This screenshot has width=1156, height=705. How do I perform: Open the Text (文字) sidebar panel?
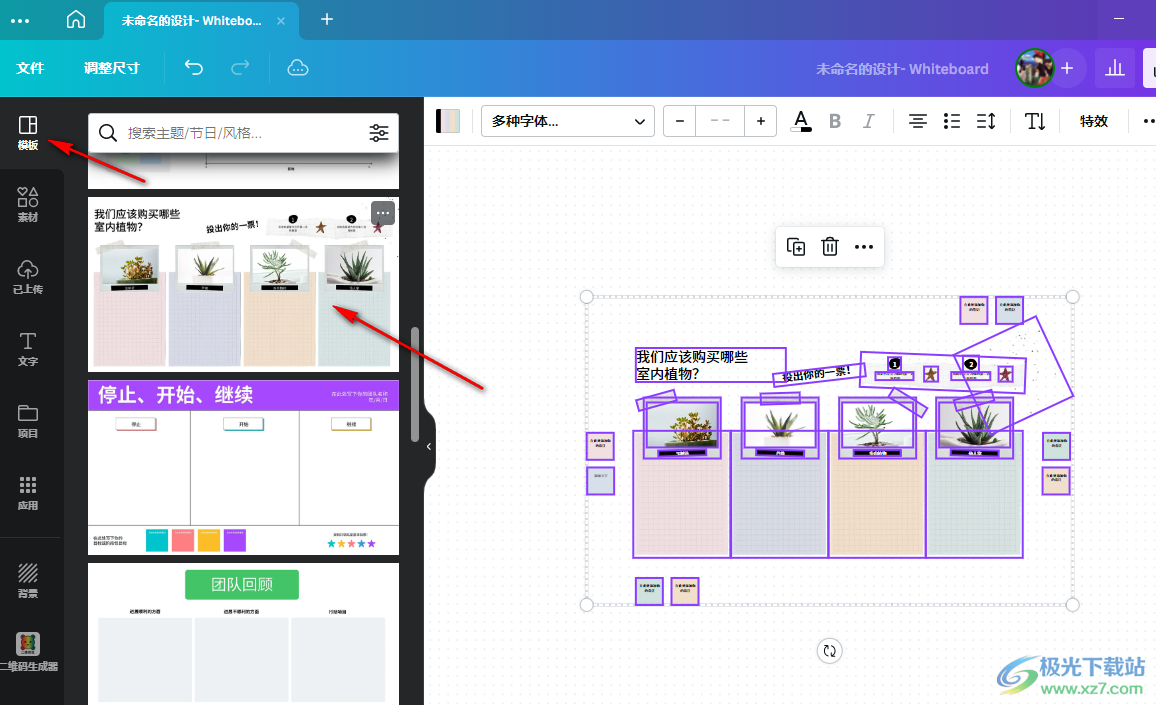[x=28, y=349]
